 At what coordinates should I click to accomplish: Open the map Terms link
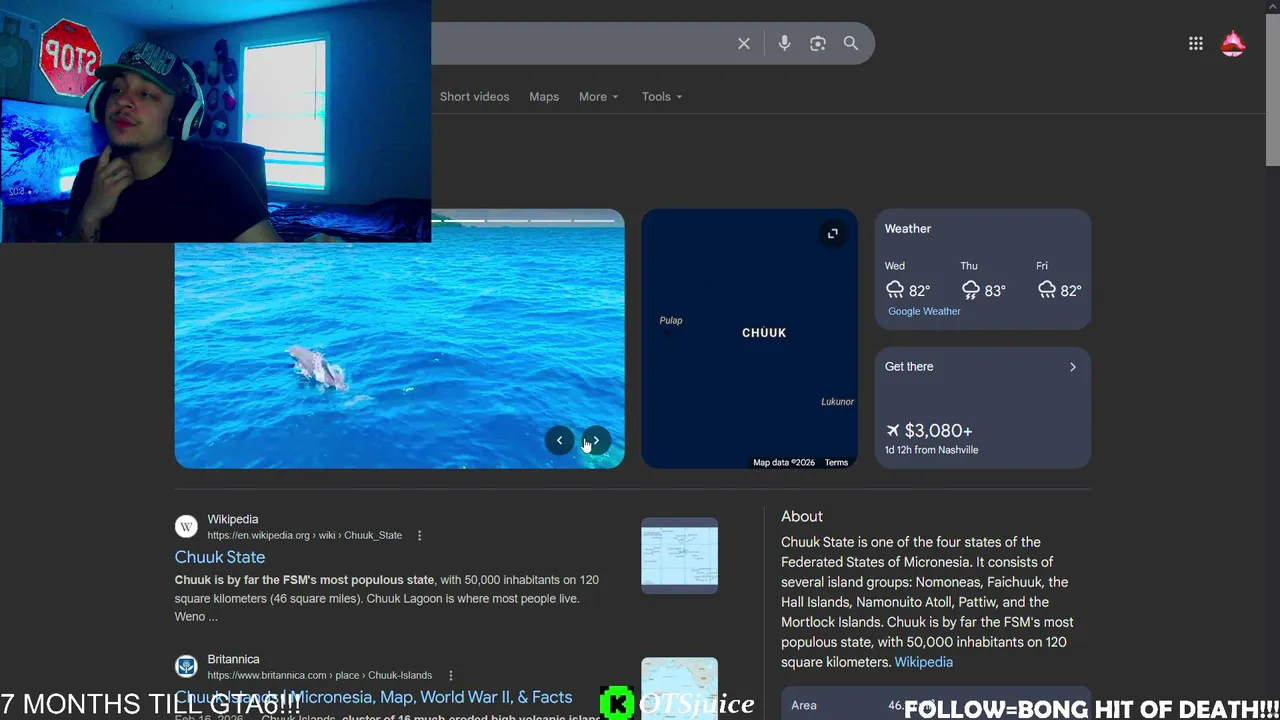click(836, 463)
